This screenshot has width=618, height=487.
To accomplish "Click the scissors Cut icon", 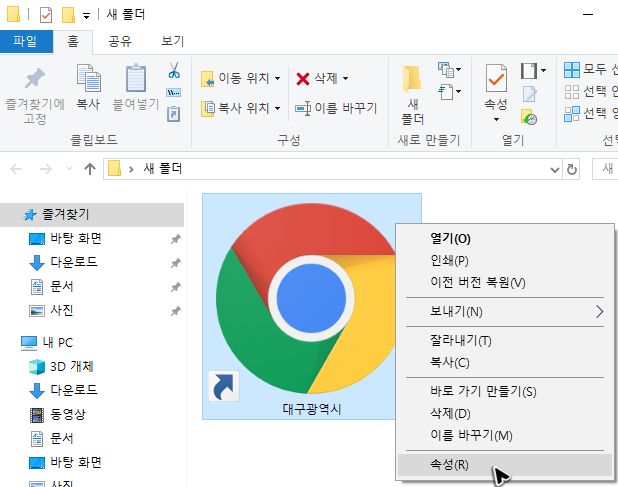I will pos(174,71).
